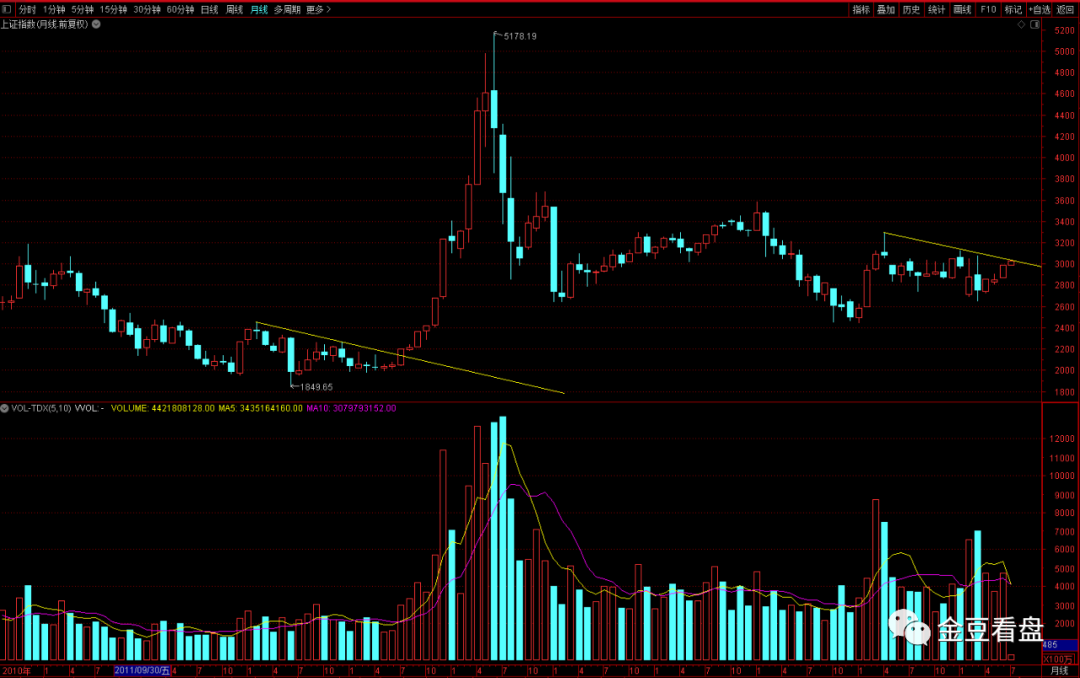Screen dimensions: 1080x678
Task: Click the MA5 volume value label
Action: pos(260,409)
